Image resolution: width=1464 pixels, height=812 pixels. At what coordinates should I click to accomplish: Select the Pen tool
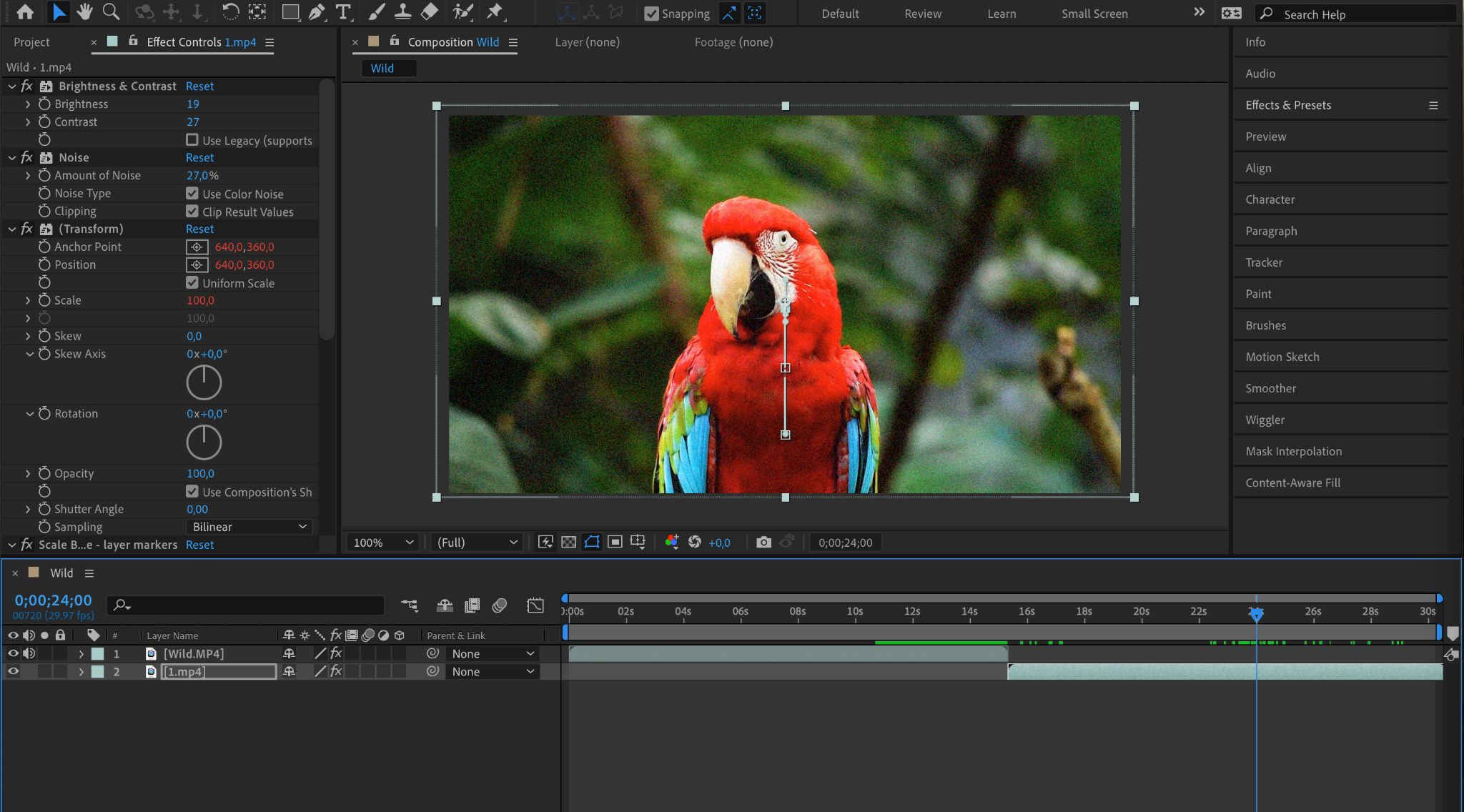pyautogui.click(x=317, y=11)
